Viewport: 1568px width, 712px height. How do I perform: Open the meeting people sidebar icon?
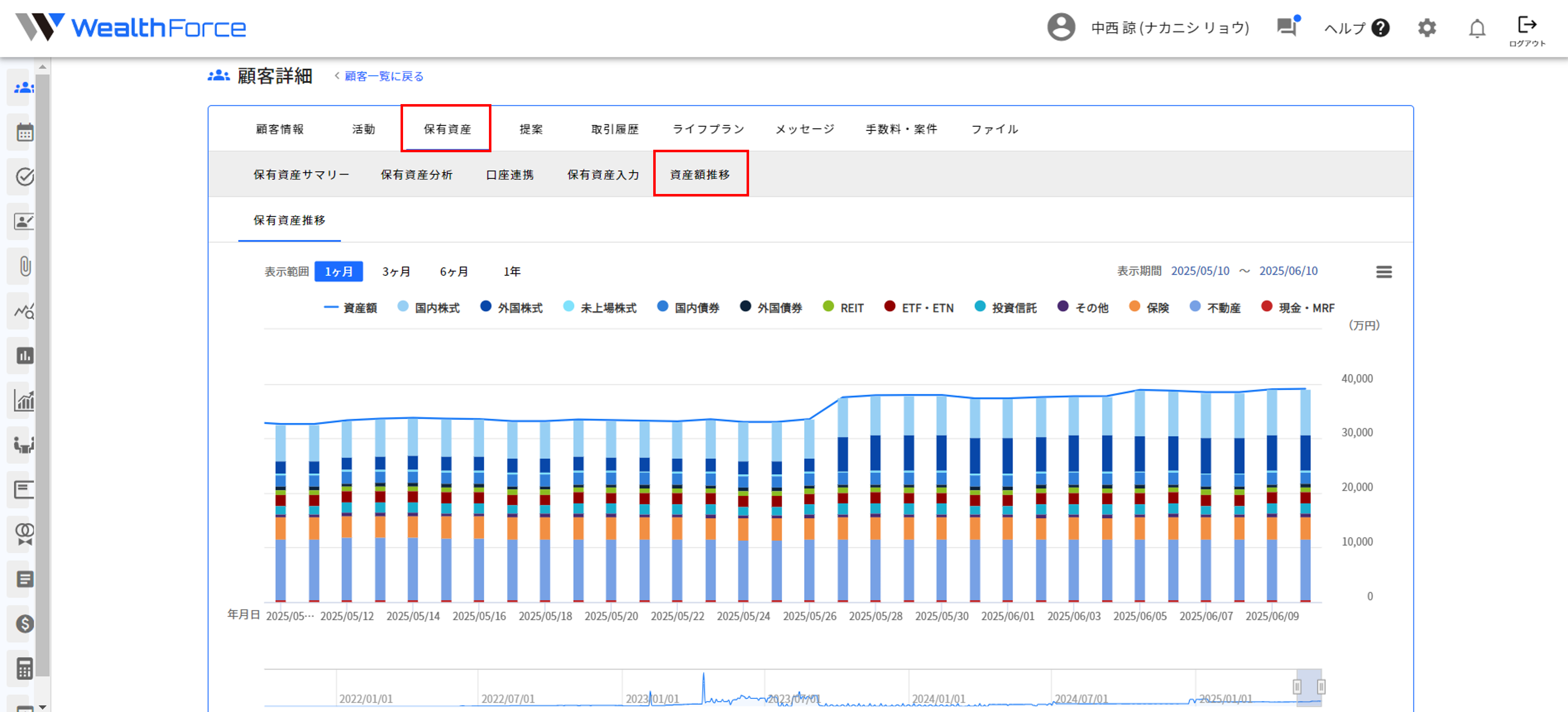24,445
